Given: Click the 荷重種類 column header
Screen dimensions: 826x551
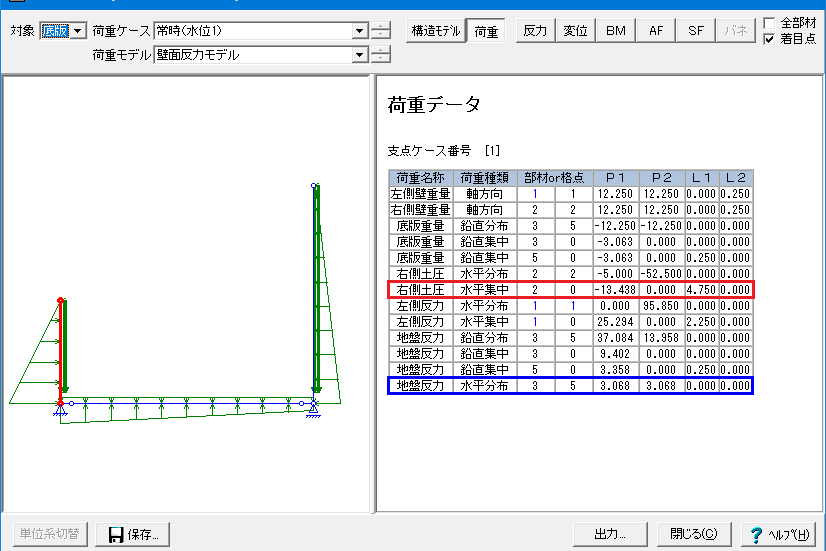Looking at the screenshot, I should pos(485,178).
